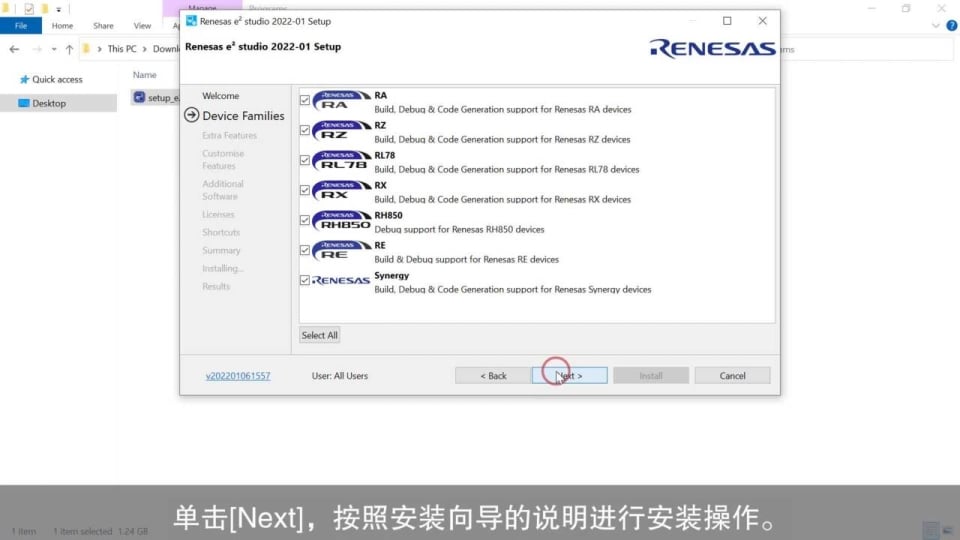
Task: Click the Renesas RE logo icon
Action: pos(342,250)
